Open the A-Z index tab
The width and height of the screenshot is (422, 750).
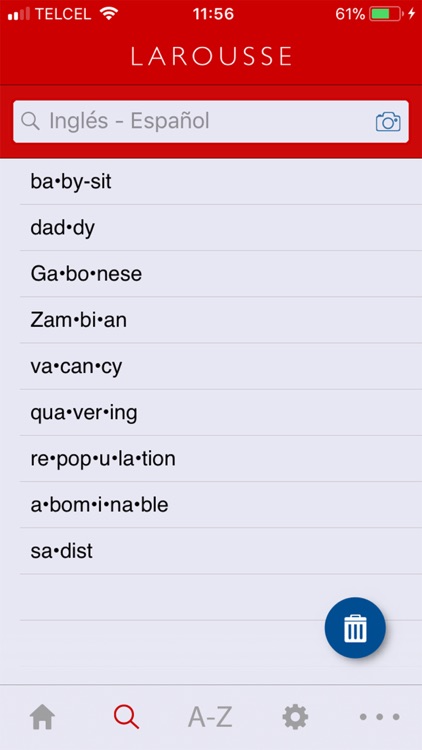point(210,717)
